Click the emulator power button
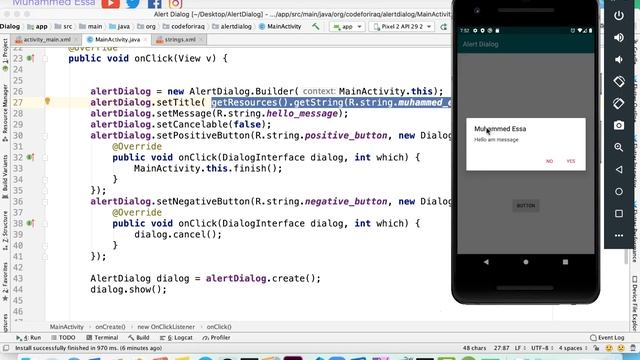Screen dimensions: 640x360 [619, 16]
